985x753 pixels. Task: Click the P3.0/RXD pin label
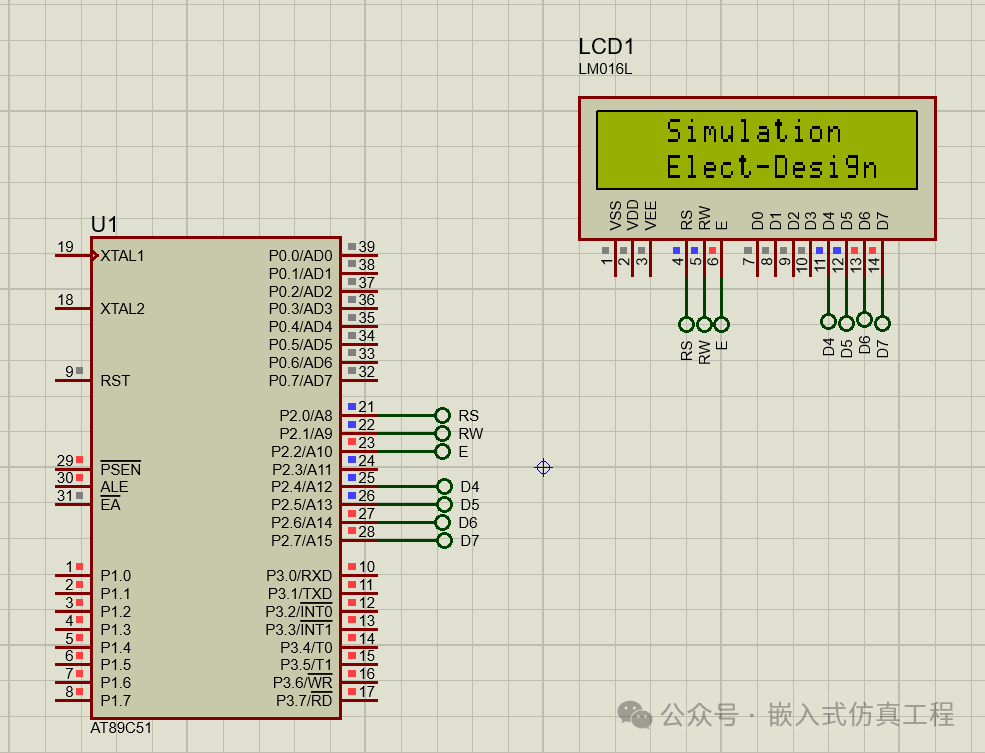[299, 576]
